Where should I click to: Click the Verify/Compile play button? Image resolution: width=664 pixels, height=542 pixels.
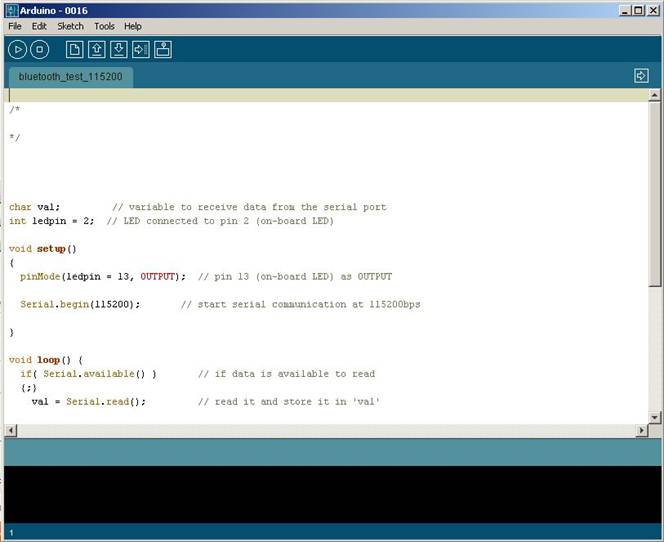coord(17,50)
